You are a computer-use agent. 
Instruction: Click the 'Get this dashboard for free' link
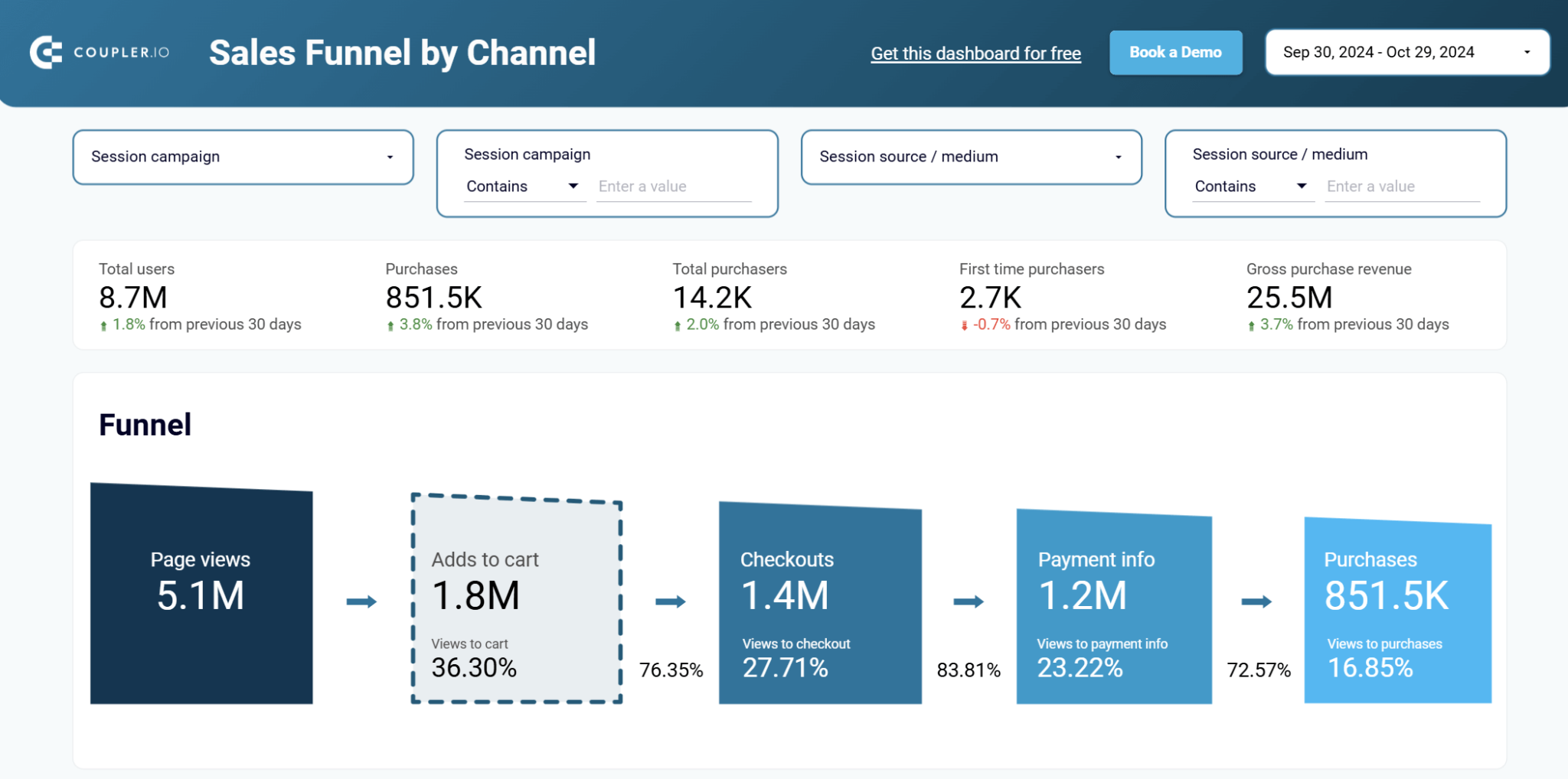975,53
